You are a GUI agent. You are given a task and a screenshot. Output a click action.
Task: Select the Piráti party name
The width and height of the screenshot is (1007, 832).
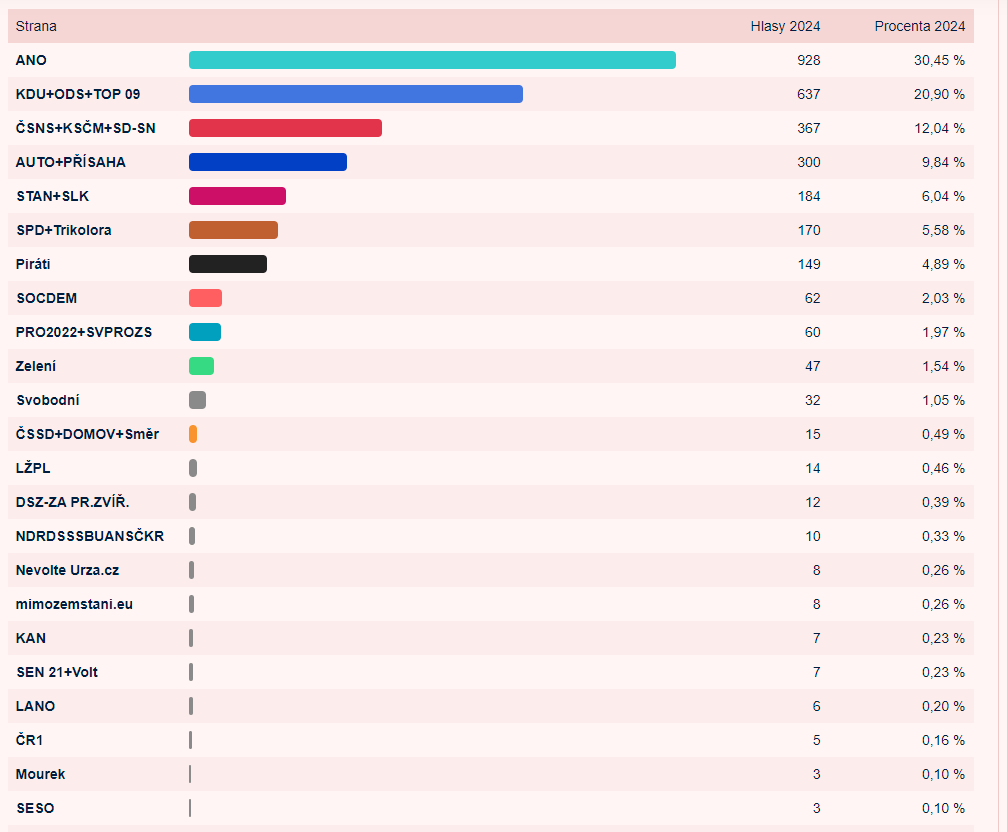[x=33, y=264]
